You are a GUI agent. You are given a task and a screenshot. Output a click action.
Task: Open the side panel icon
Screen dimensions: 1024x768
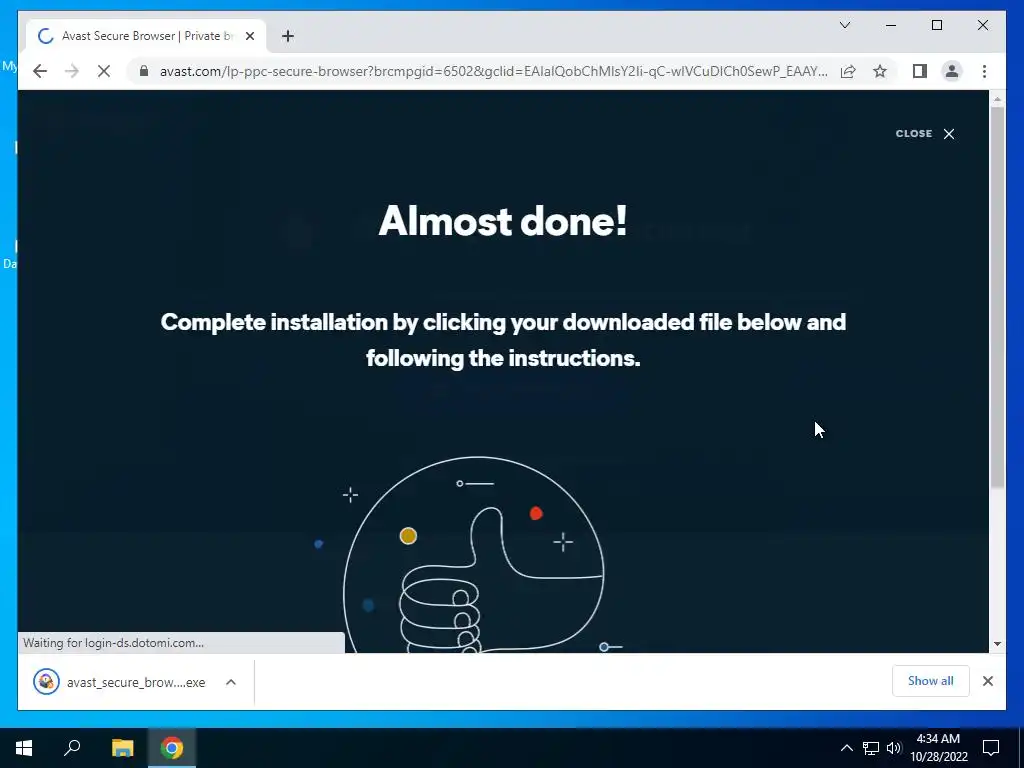coord(920,71)
